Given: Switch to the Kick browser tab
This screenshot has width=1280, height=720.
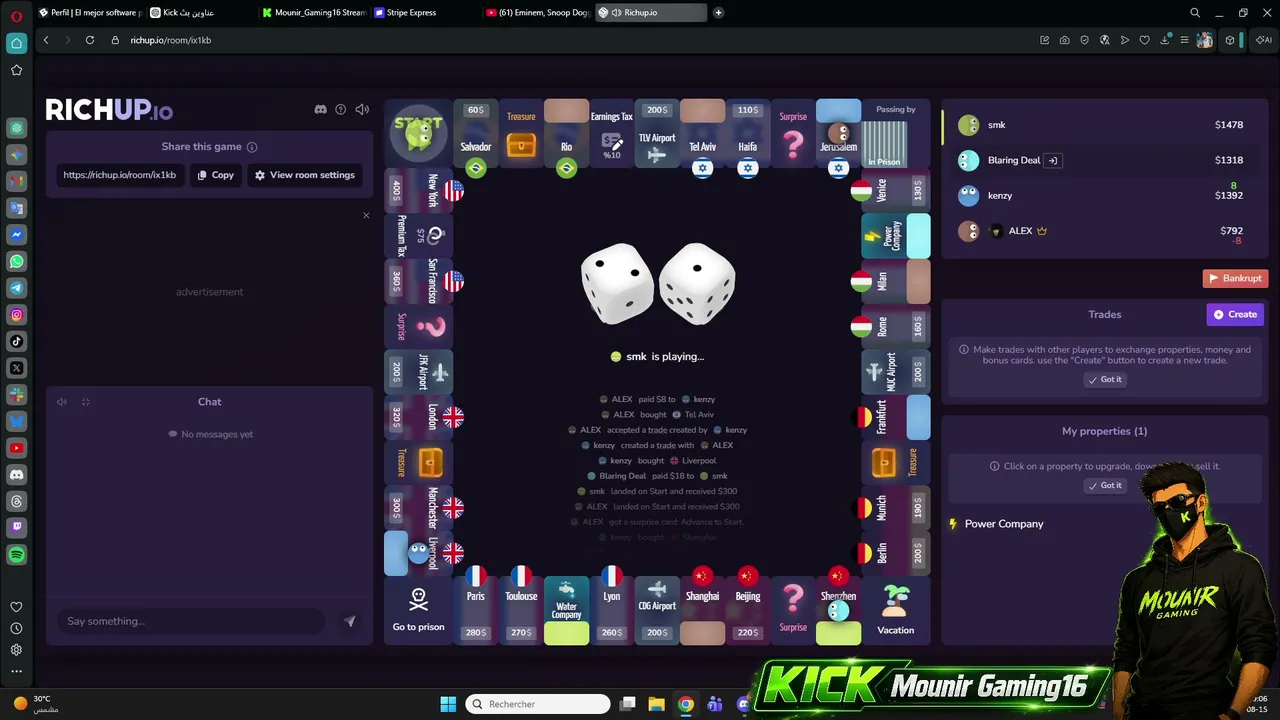Looking at the screenshot, I should click(200, 13).
